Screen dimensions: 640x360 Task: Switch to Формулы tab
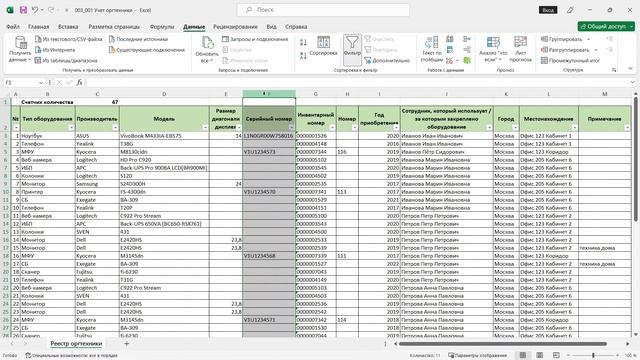click(162, 27)
